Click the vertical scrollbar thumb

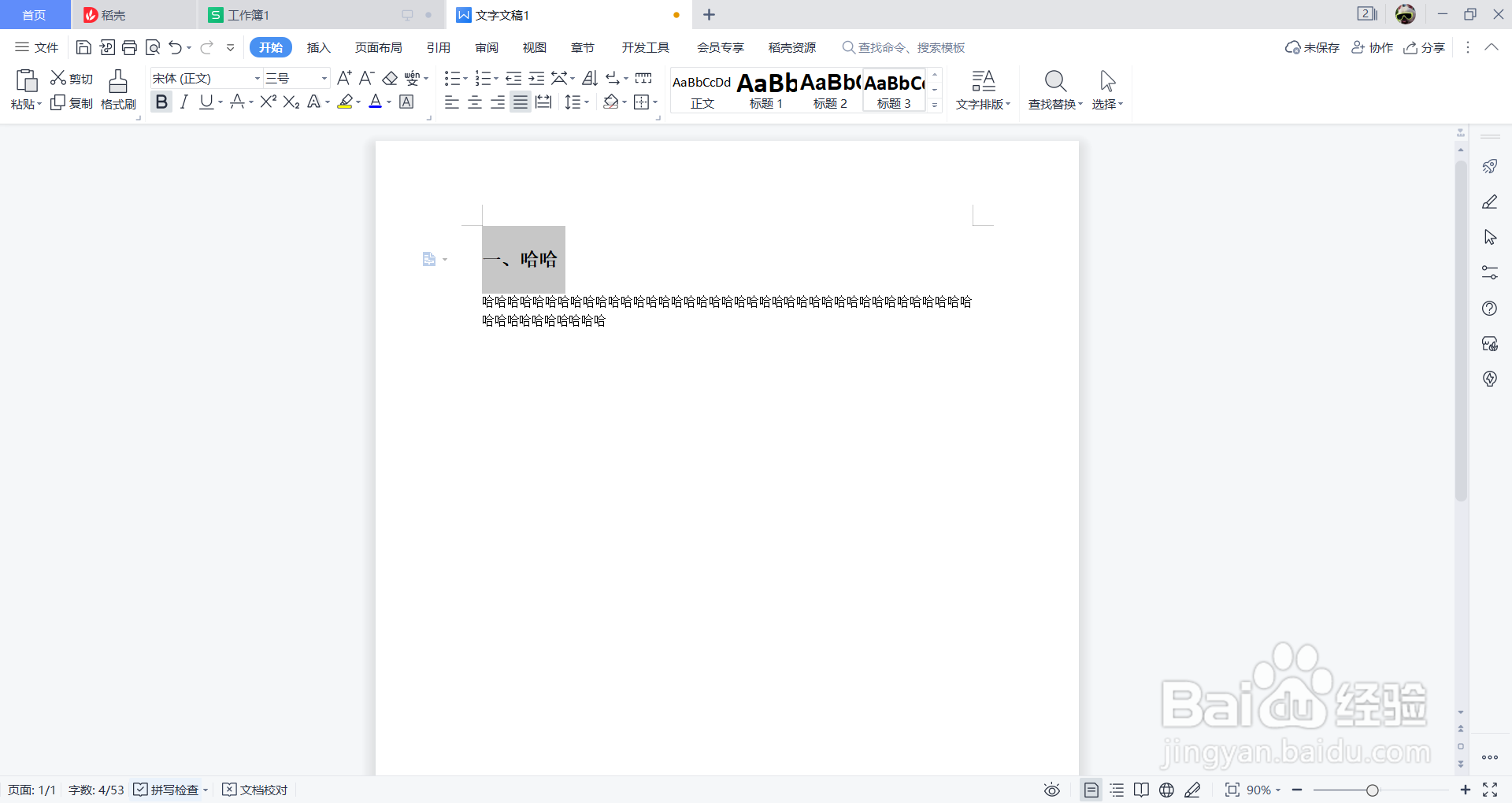tap(1461, 331)
